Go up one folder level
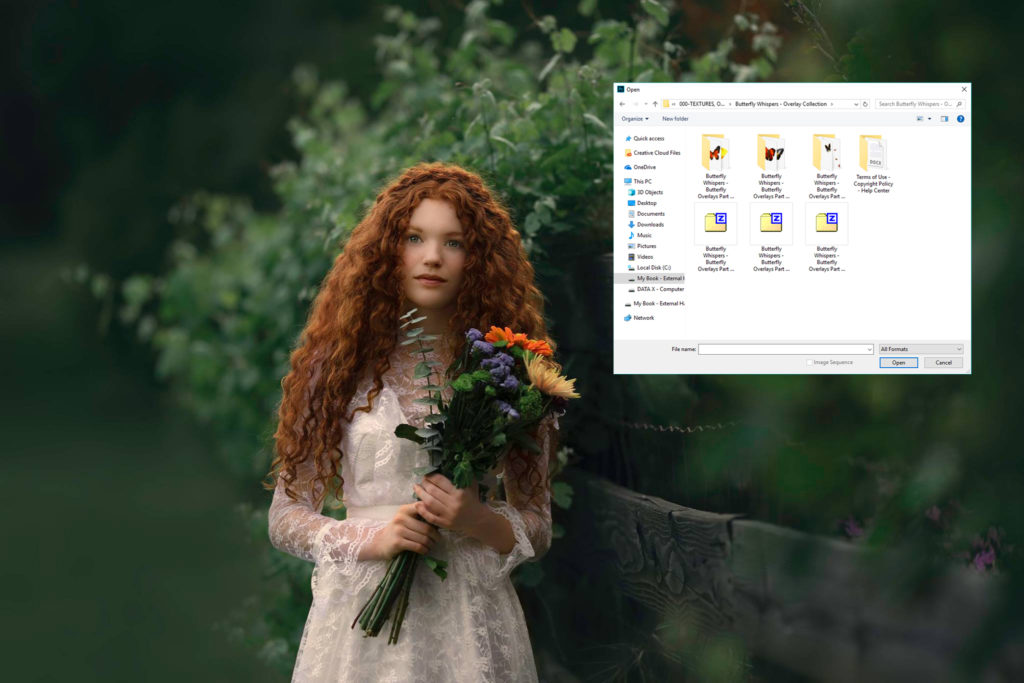This screenshot has width=1024, height=683. pyautogui.click(x=655, y=104)
